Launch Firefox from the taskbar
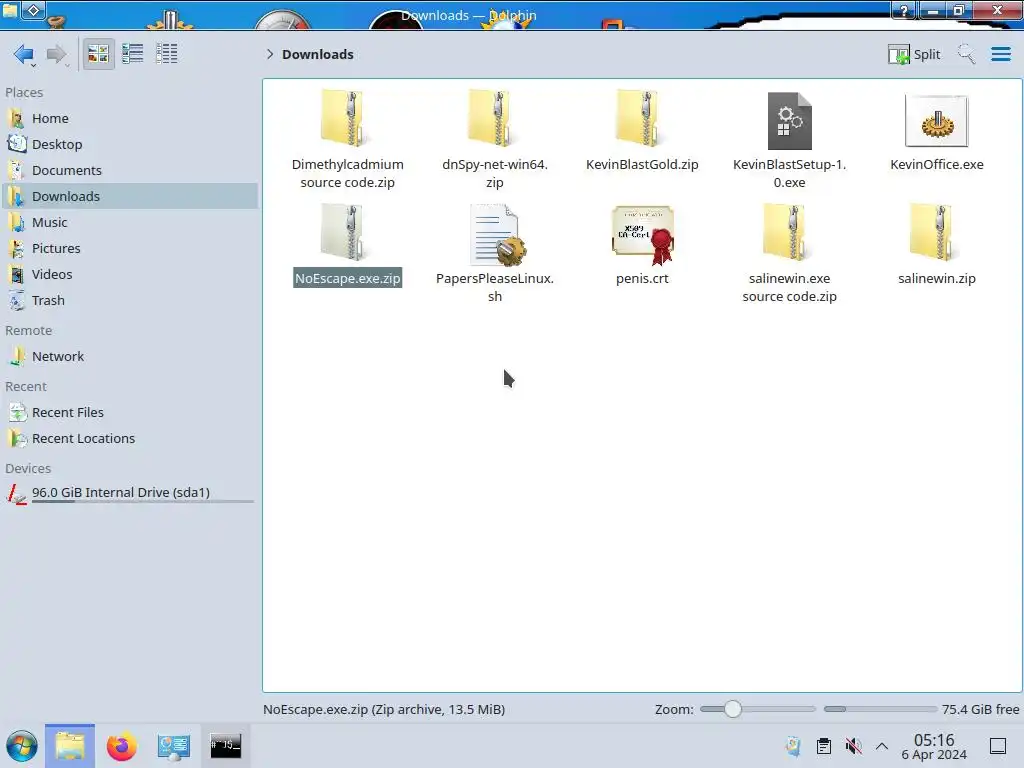 tap(121, 746)
